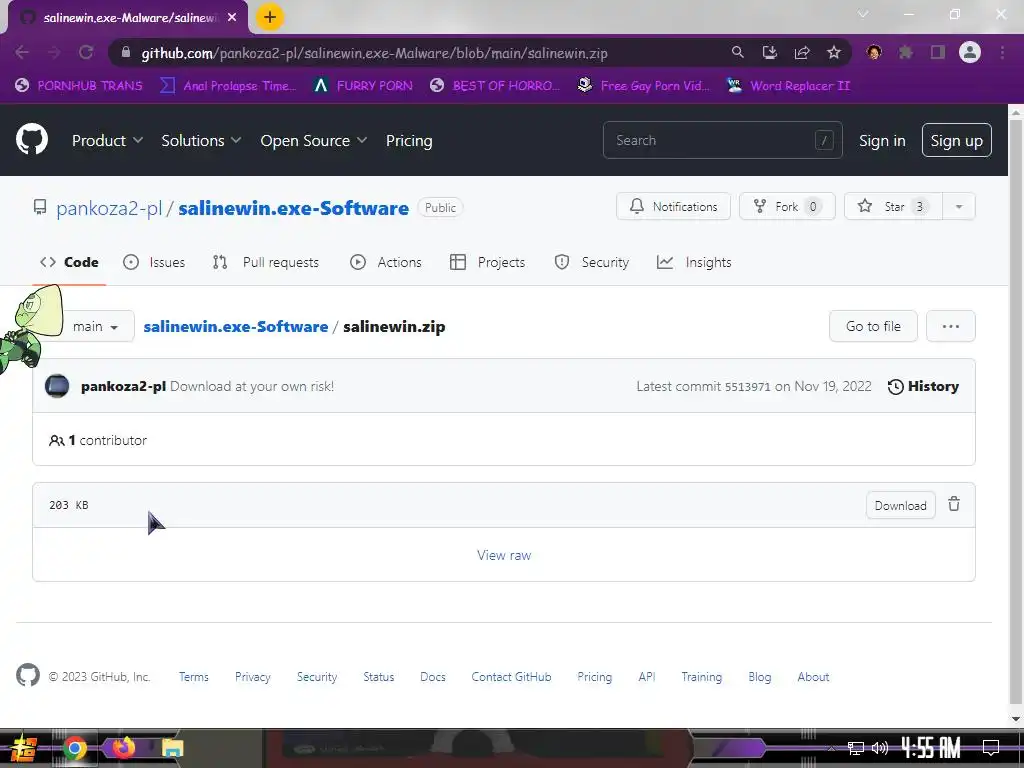The image size is (1024, 768).
Task: Expand the Open Source menu
Action: click(313, 140)
